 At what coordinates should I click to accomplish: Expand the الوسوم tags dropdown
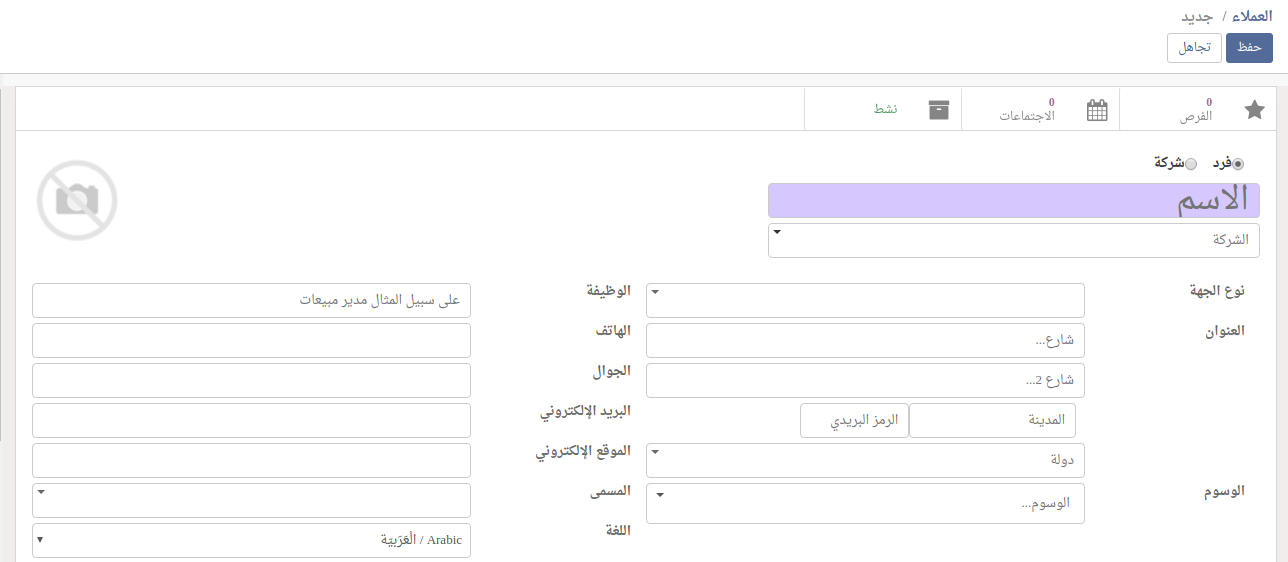pyautogui.click(x=865, y=503)
